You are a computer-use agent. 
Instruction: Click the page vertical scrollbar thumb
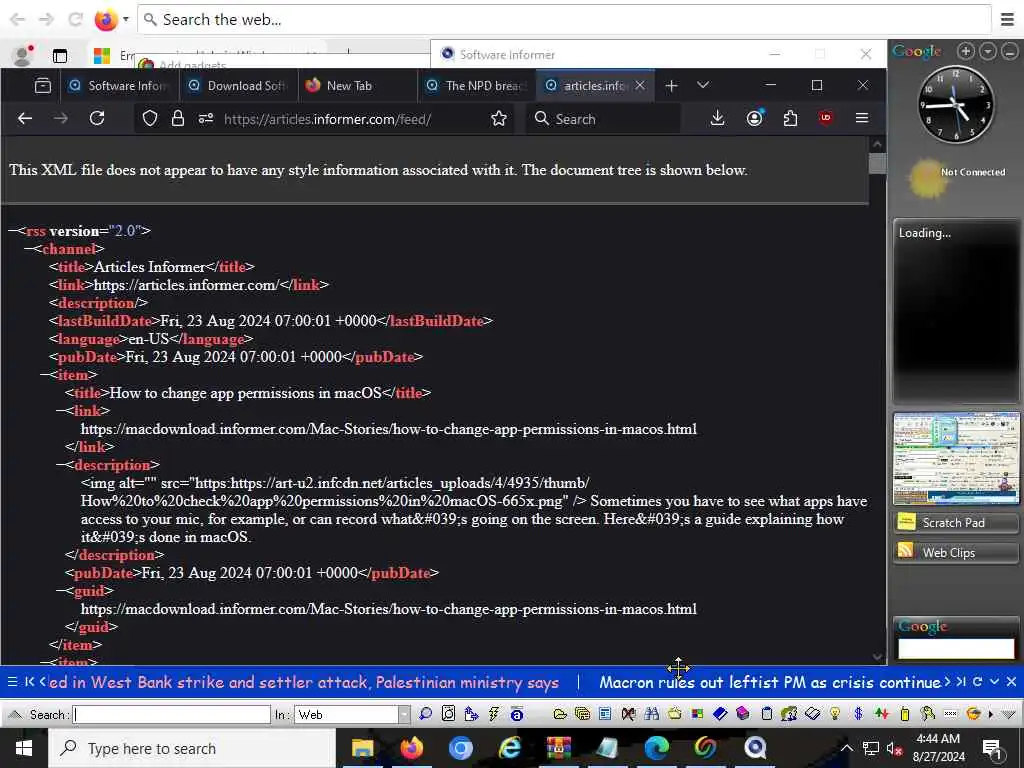[x=877, y=163]
